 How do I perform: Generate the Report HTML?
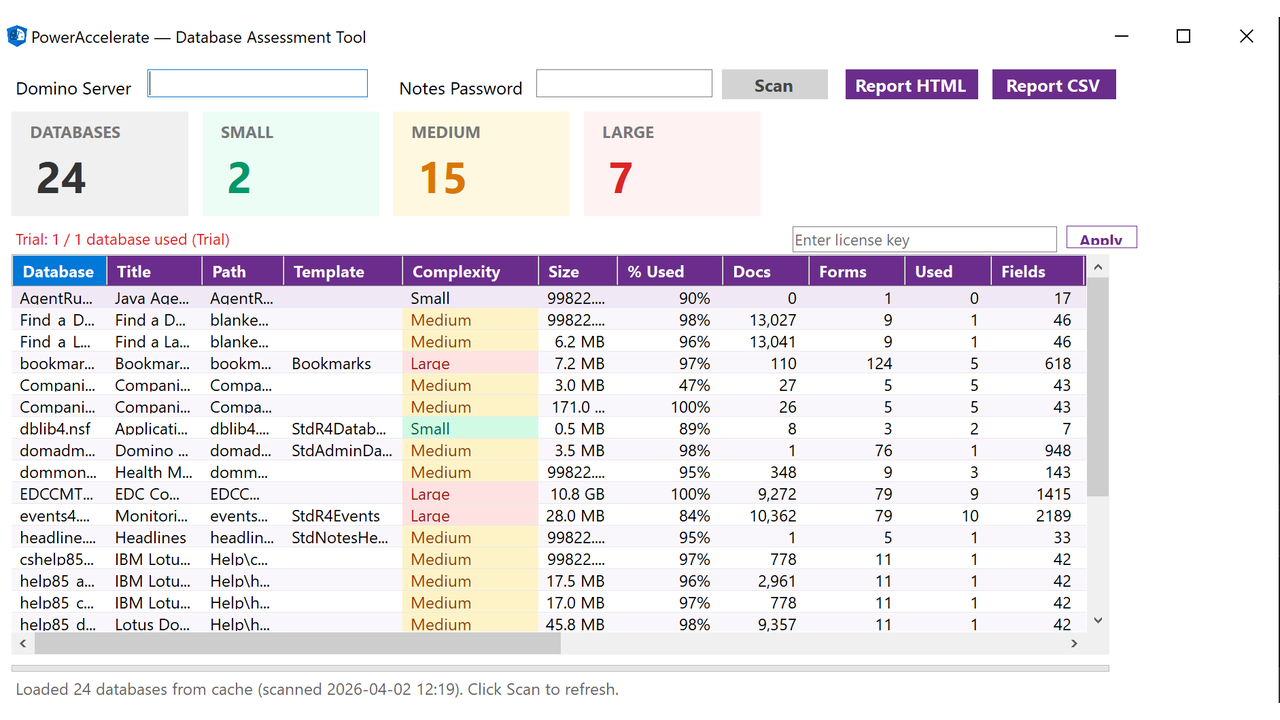click(911, 85)
